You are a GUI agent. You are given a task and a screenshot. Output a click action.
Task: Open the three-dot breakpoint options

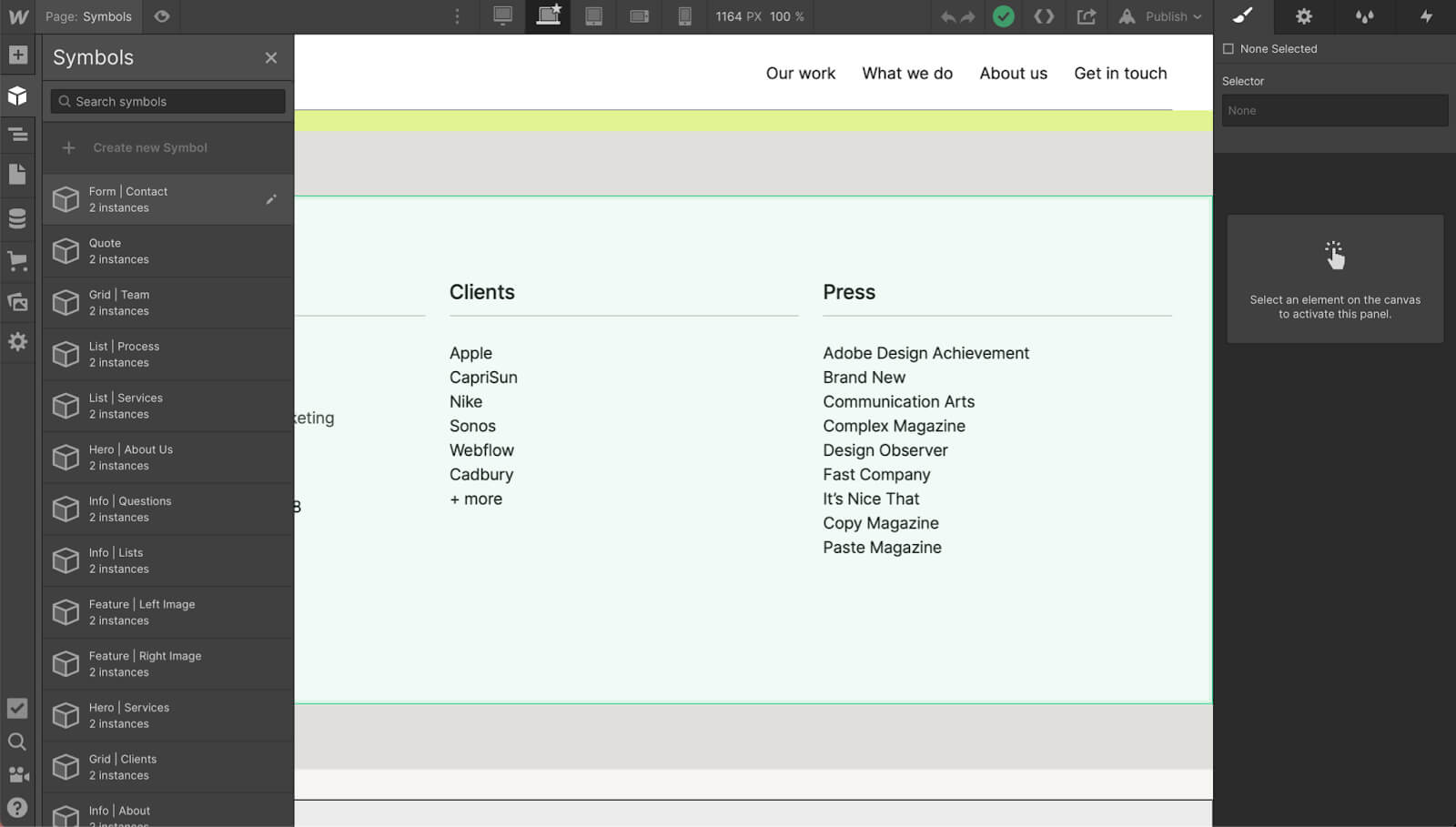tap(457, 16)
